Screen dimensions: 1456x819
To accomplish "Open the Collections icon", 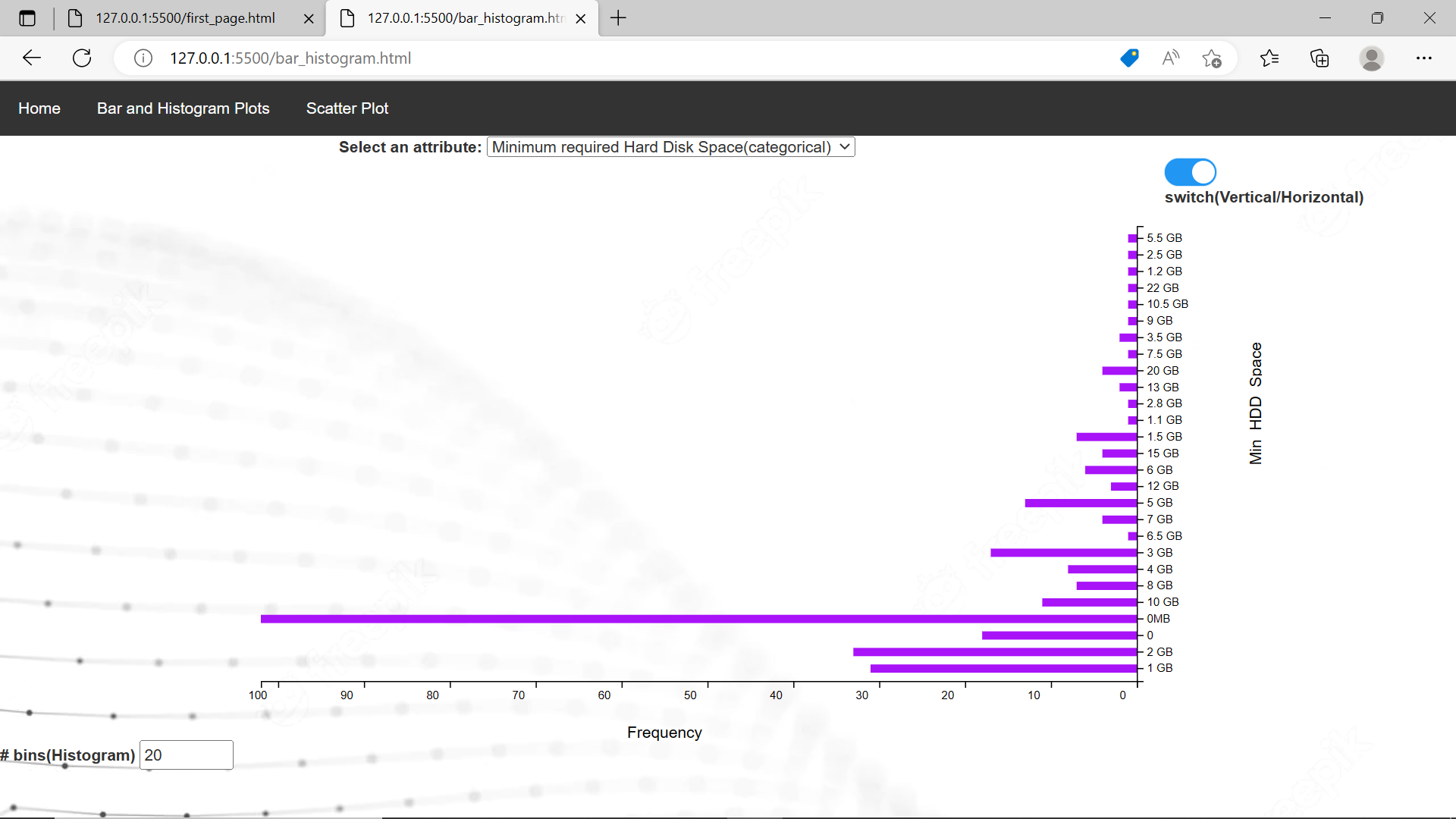I will [1319, 58].
